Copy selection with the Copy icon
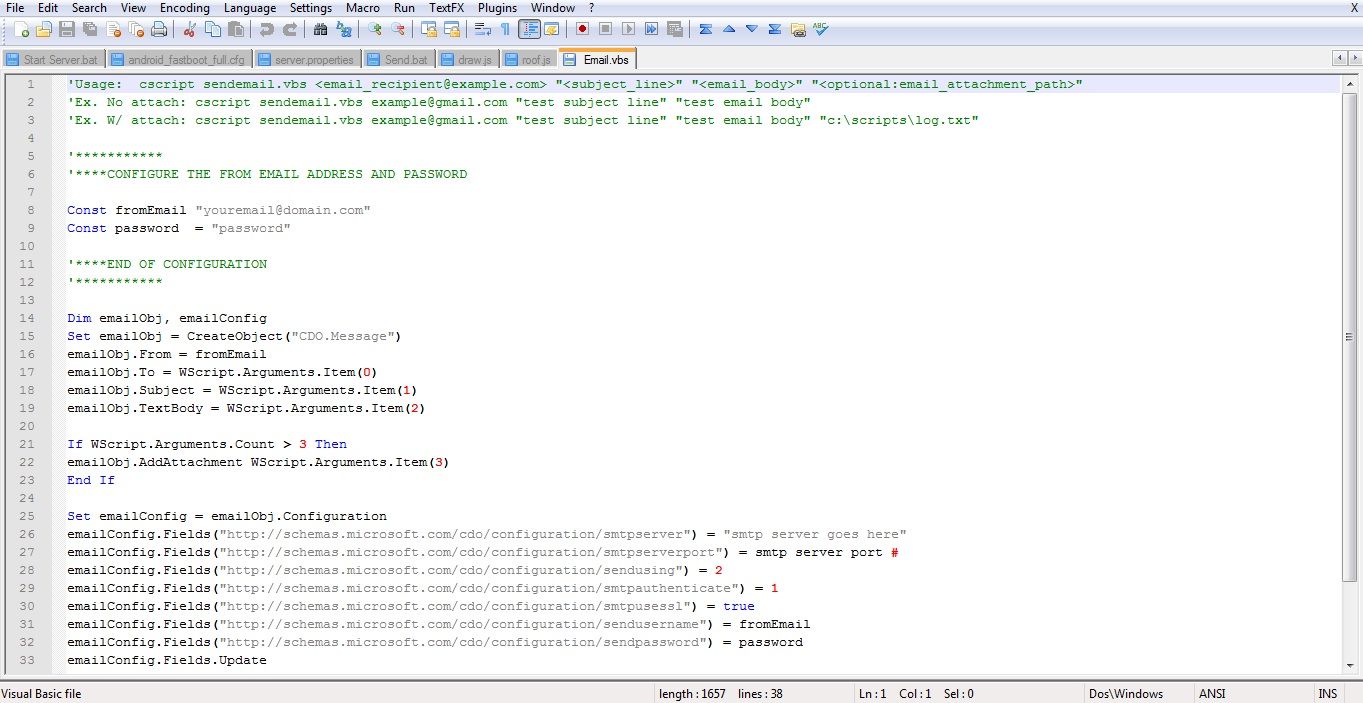 click(x=213, y=30)
